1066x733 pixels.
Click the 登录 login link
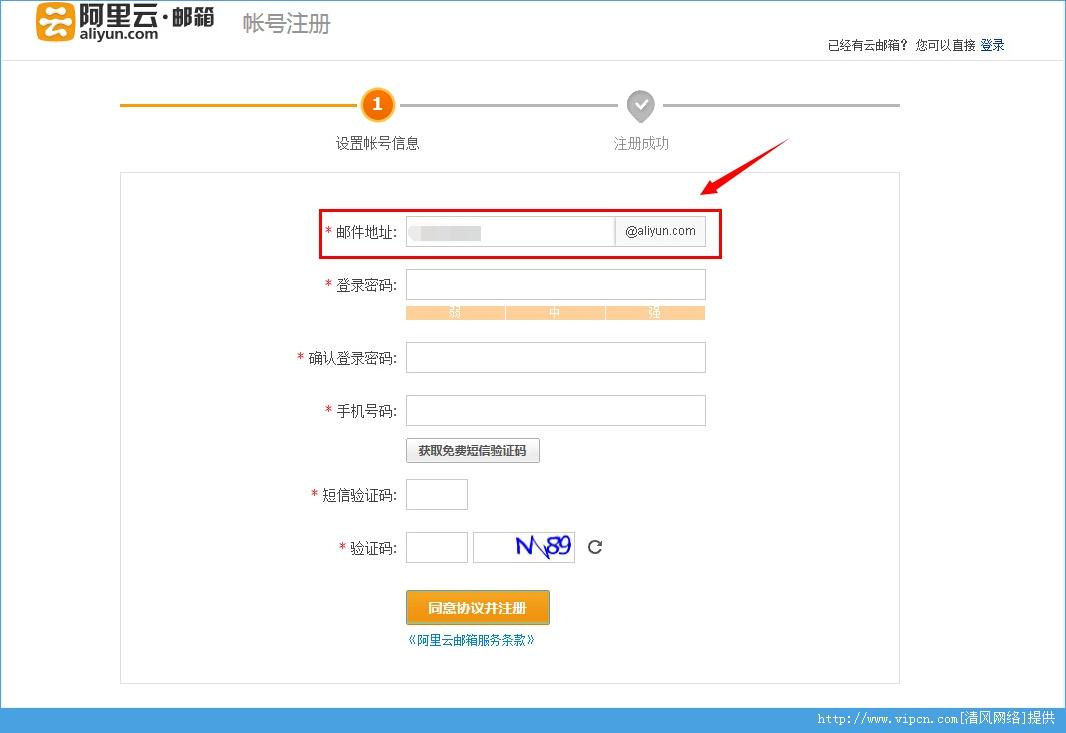(992, 46)
